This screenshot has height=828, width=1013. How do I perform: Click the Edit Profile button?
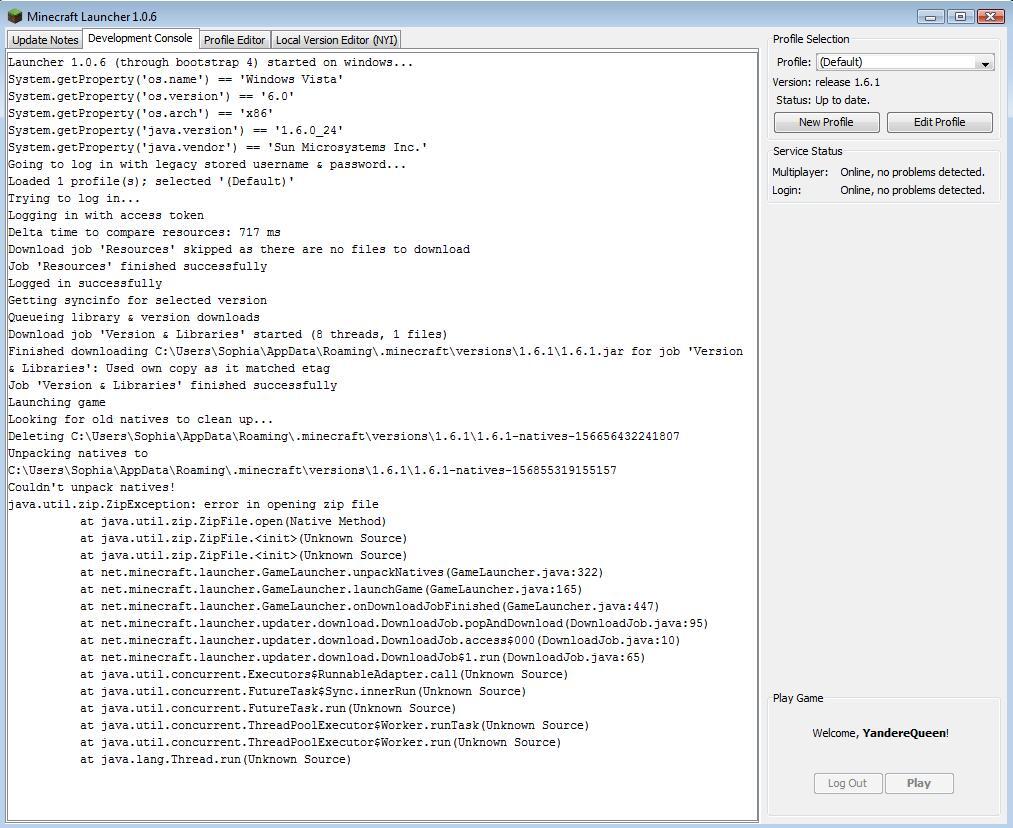click(x=939, y=122)
